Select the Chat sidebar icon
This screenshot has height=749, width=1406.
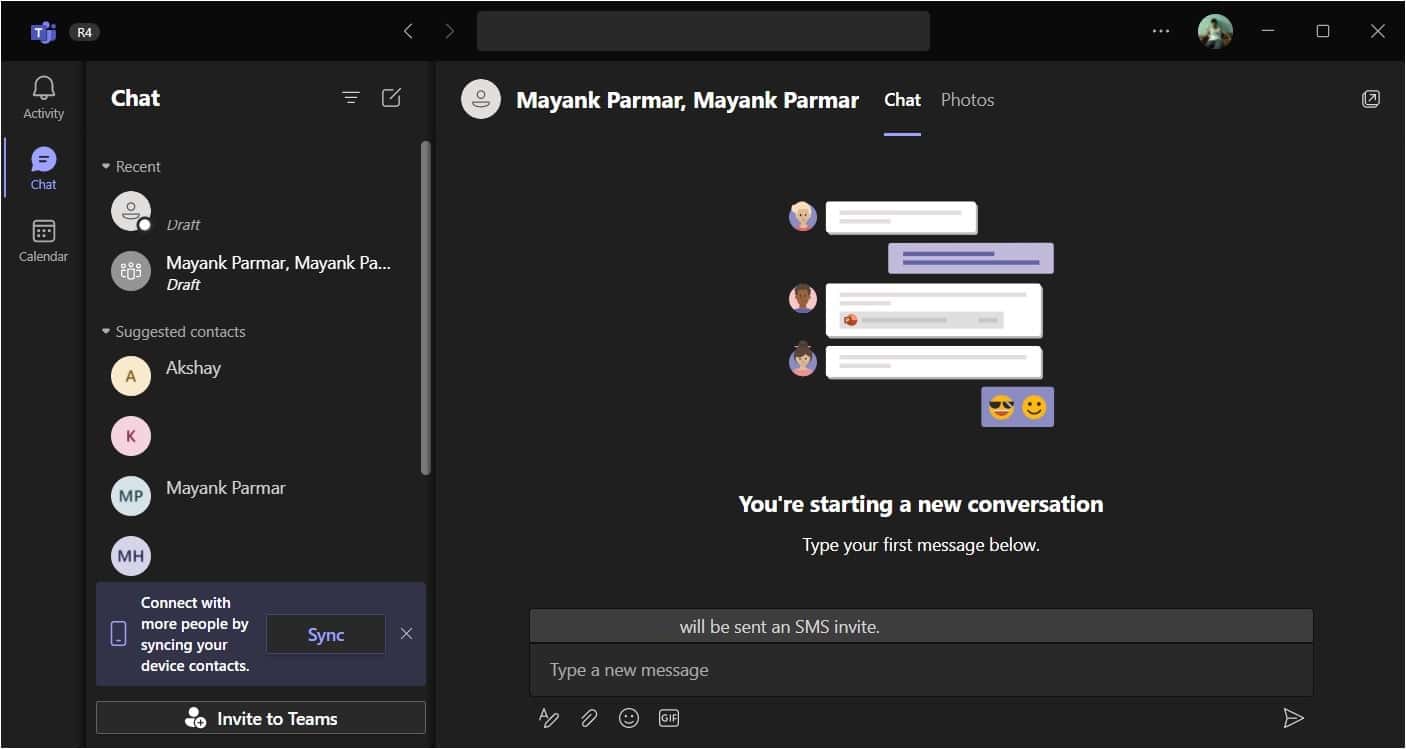(x=43, y=168)
